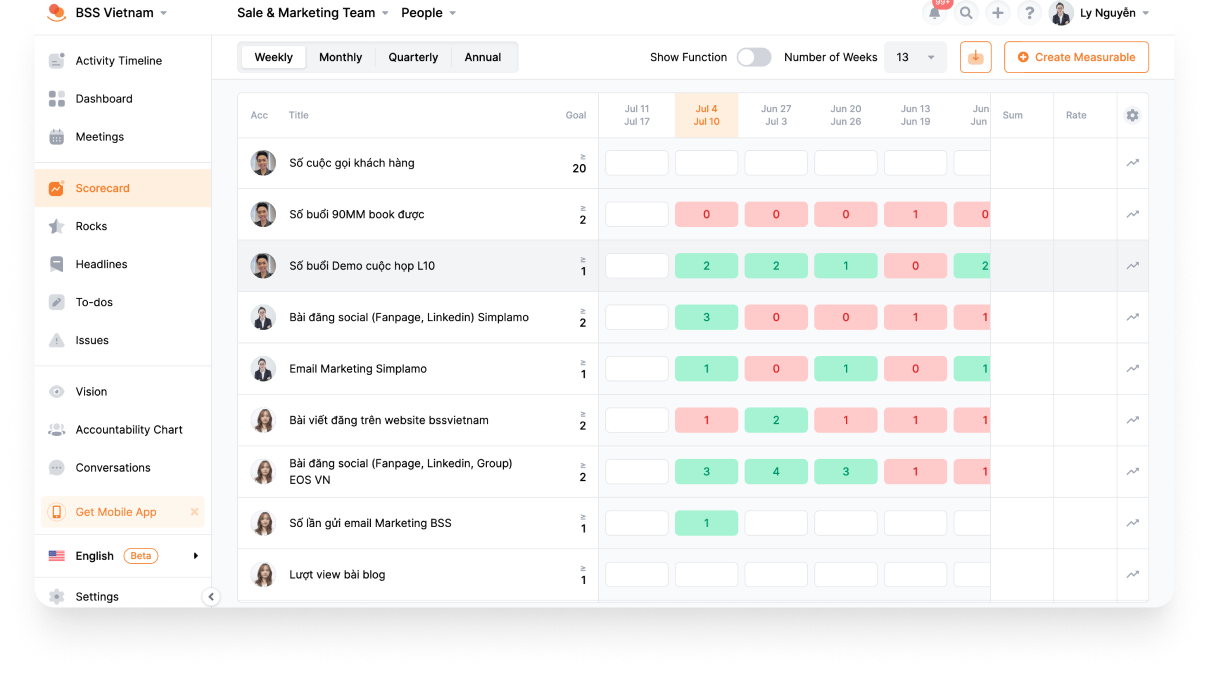
Task: Click the Jul 4 – Jul 10 week header
Action: pos(707,115)
